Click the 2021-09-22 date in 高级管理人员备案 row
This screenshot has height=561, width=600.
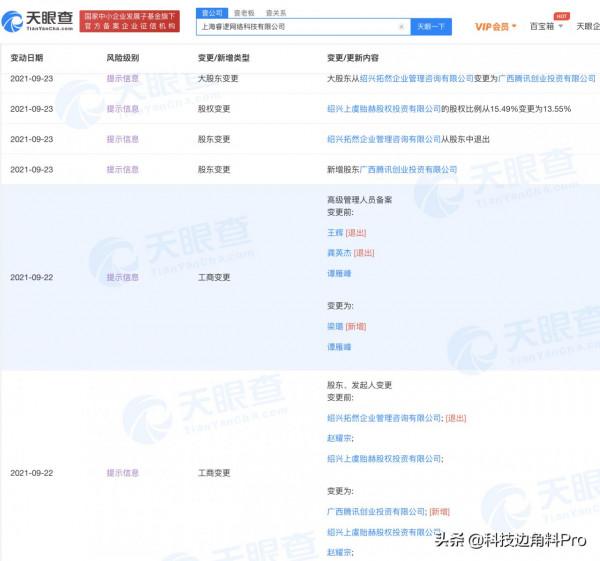coord(32,277)
